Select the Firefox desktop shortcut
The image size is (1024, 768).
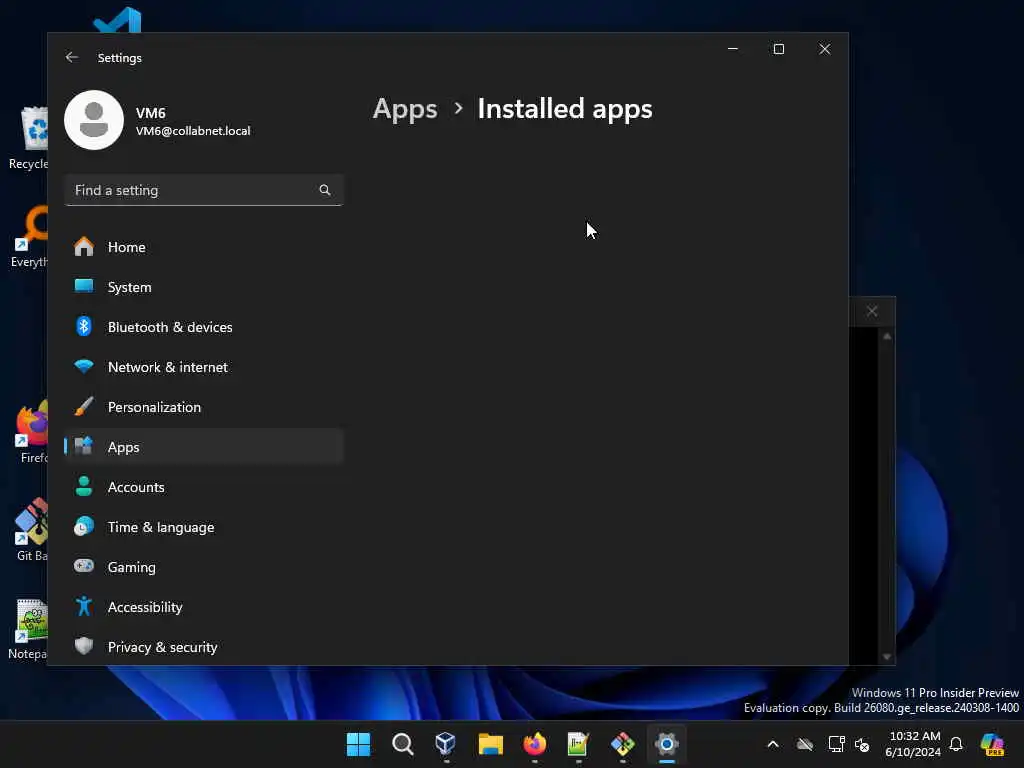(33, 432)
